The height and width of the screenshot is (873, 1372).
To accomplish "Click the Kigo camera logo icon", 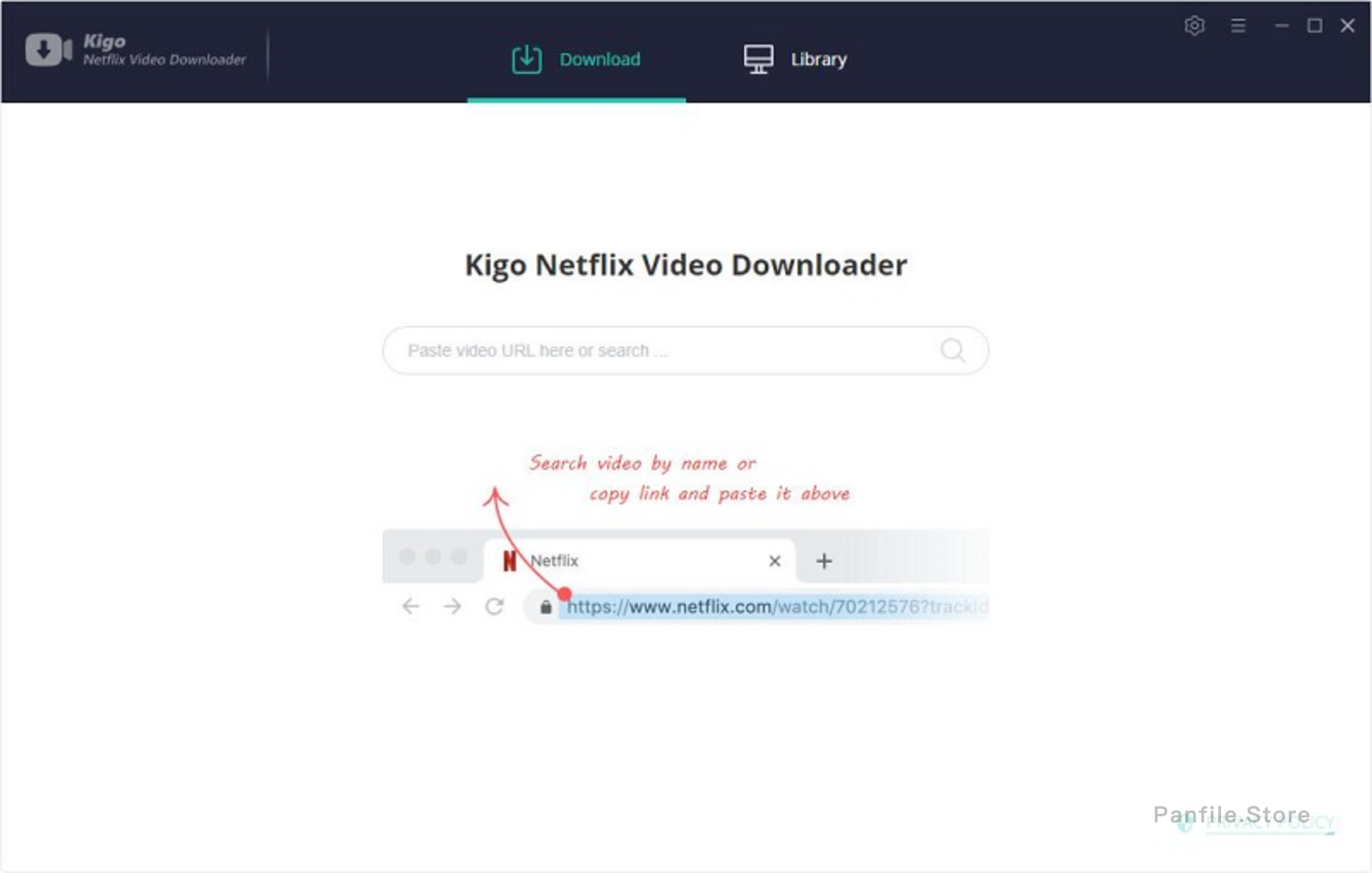I will 48,50.
